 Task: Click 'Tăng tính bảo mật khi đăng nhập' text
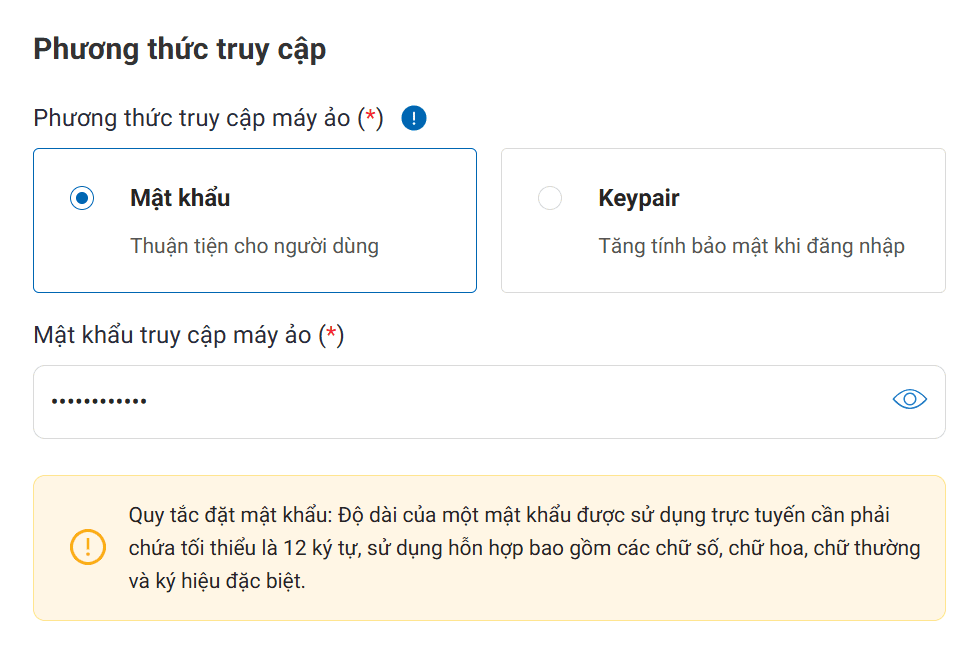pos(751,246)
